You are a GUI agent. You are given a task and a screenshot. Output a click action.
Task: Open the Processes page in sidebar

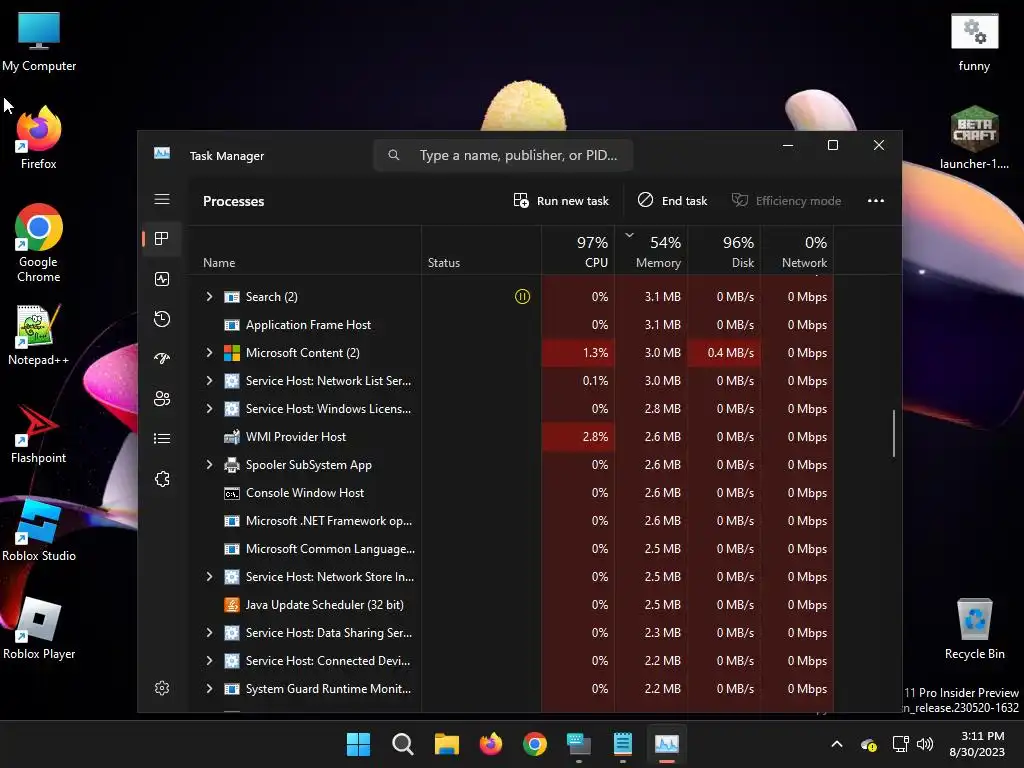click(161, 238)
